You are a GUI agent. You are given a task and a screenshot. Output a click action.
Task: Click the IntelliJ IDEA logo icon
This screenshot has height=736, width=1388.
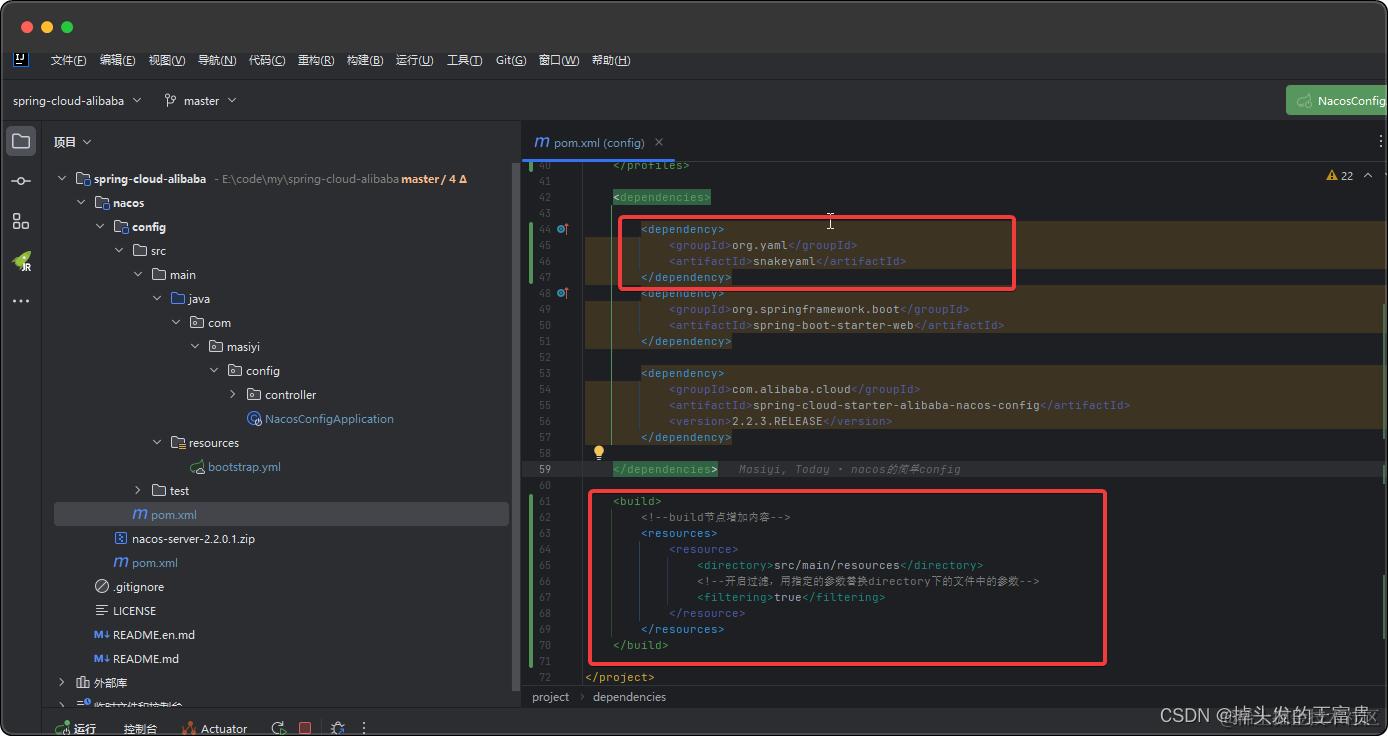pos(20,59)
